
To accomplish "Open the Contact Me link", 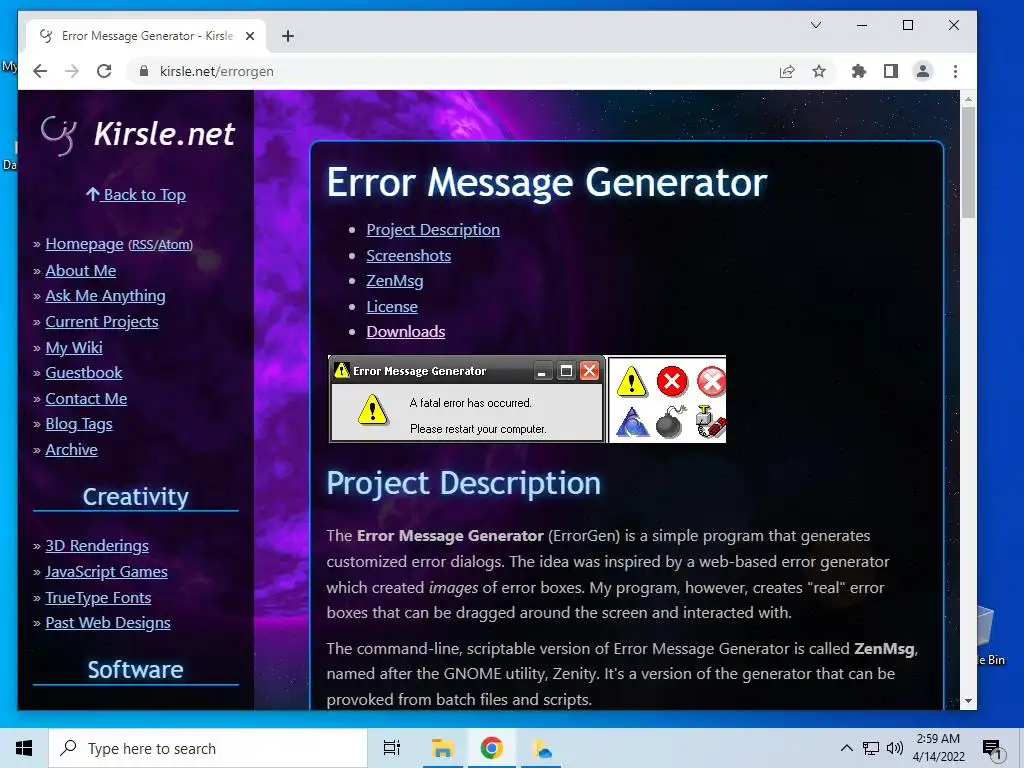I will (x=86, y=399).
